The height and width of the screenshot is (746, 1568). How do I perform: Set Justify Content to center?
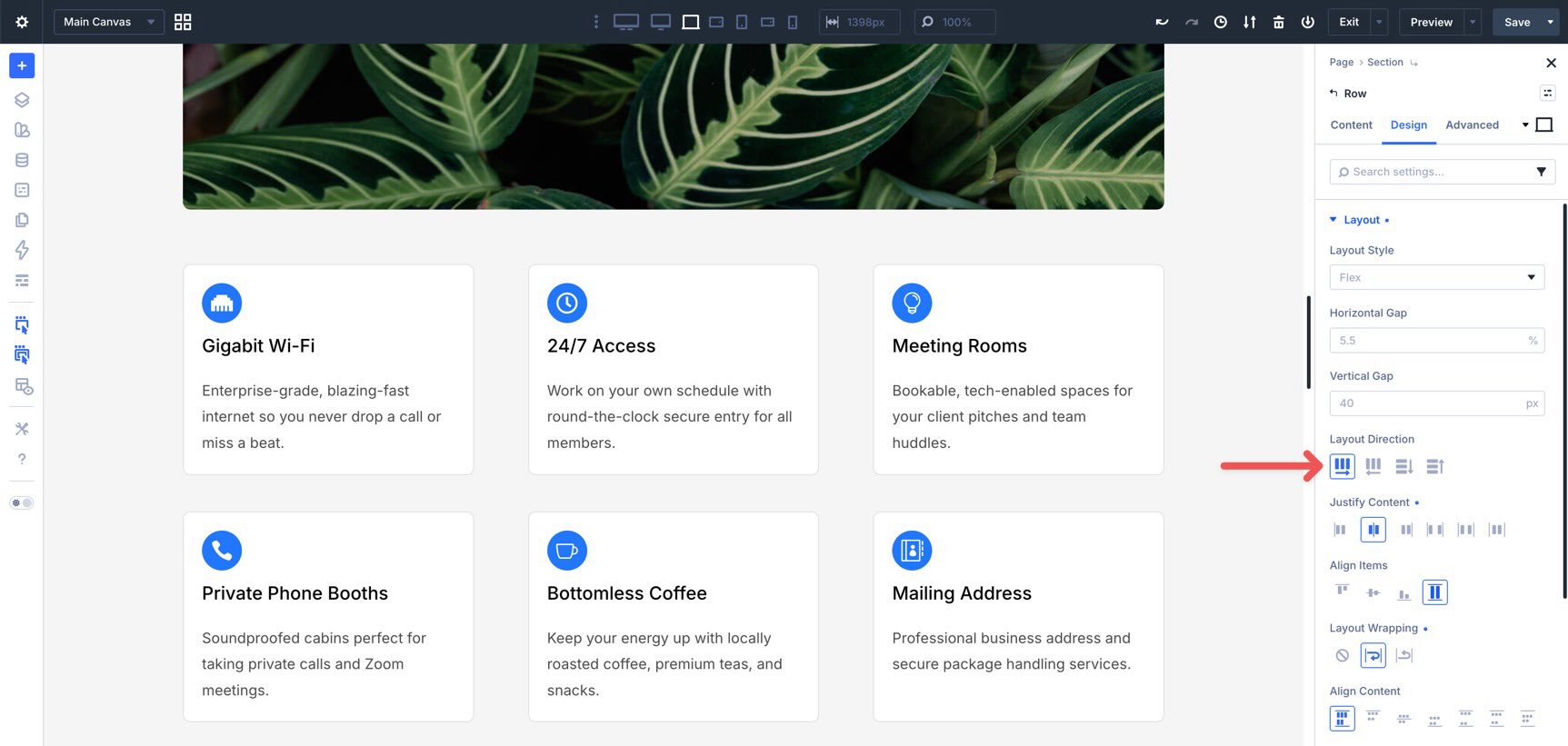point(1373,530)
